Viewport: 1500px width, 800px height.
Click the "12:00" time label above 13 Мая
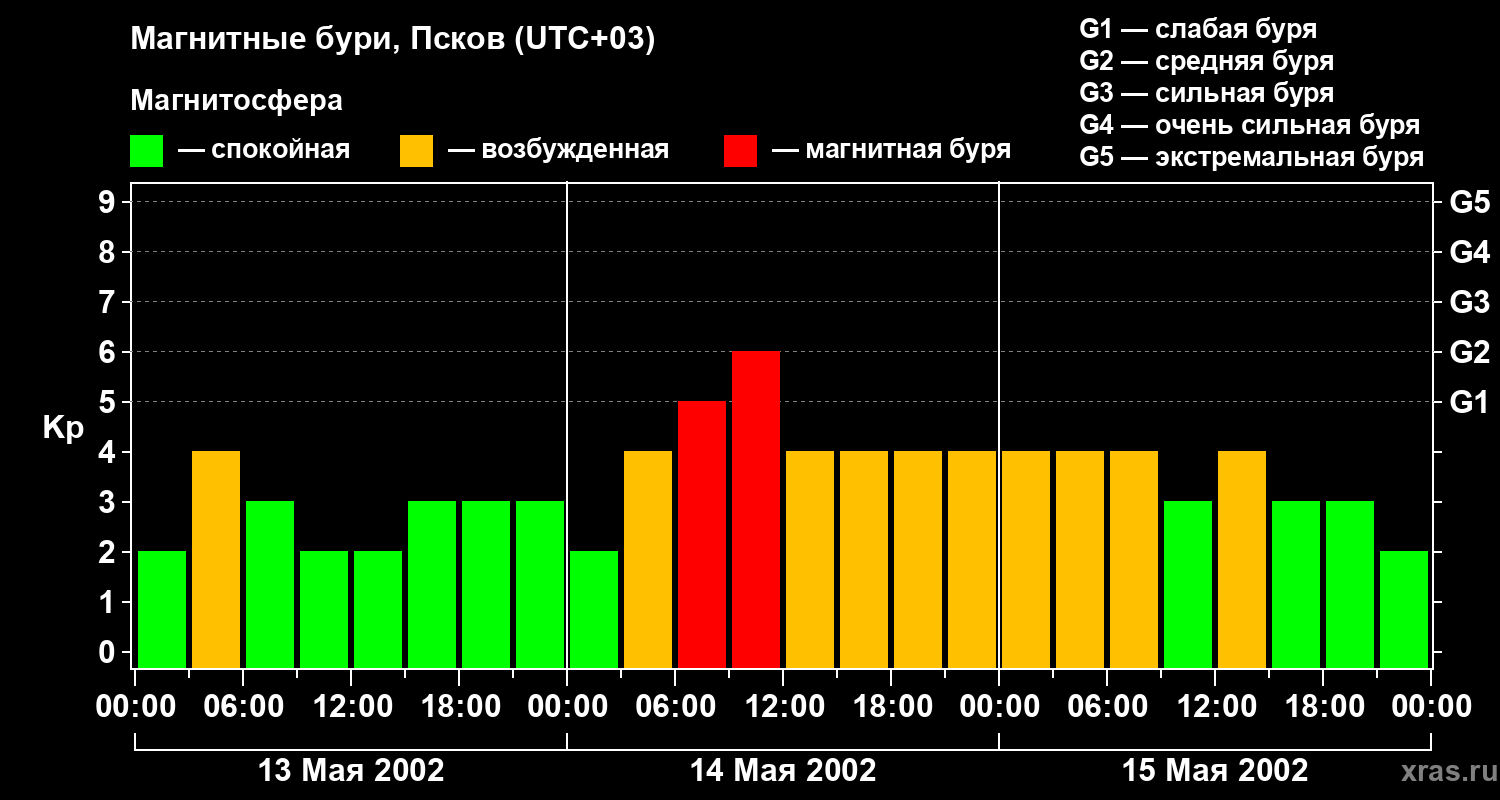[351, 707]
